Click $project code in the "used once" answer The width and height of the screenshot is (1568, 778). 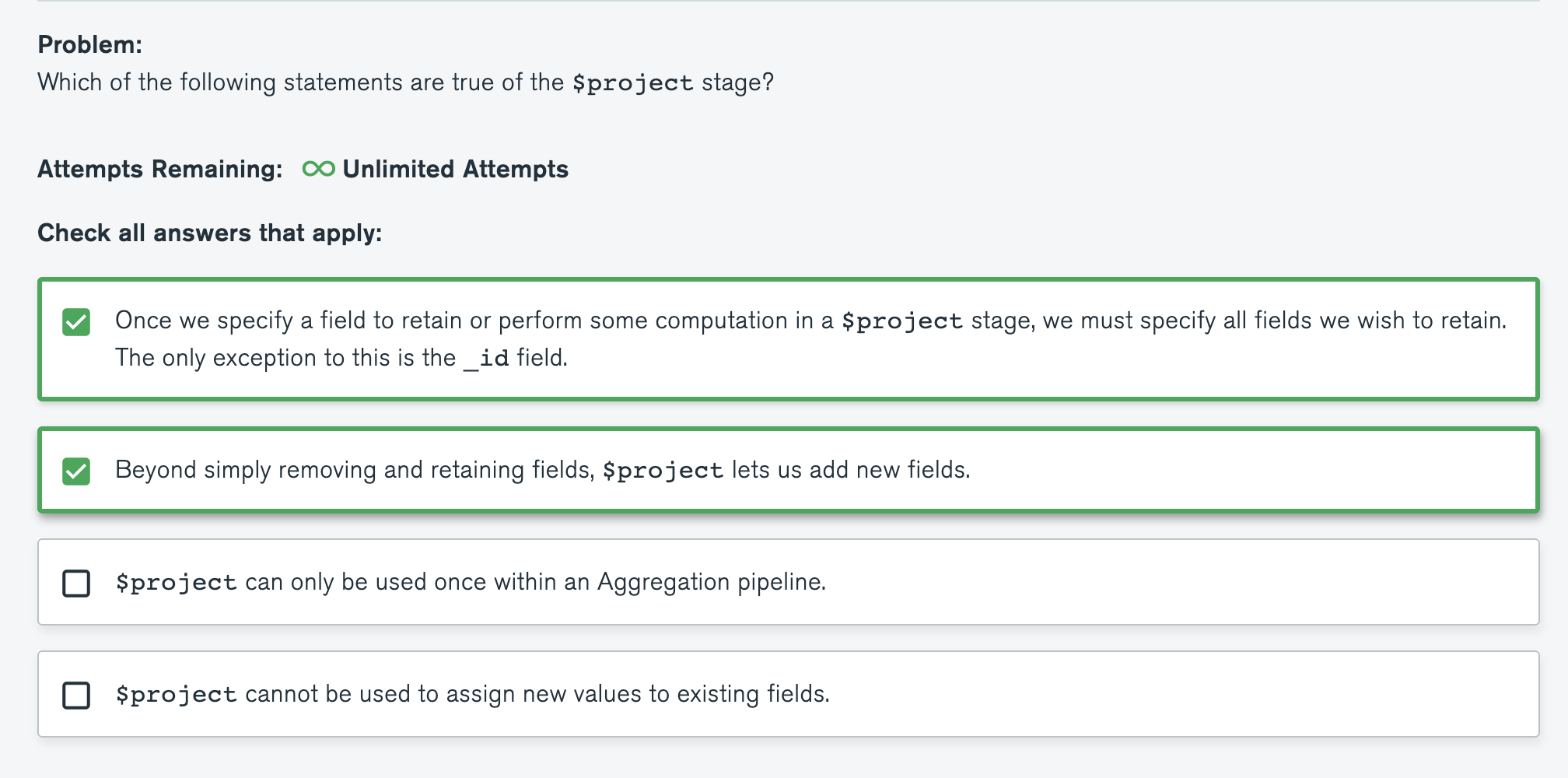[x=176, y=582]
